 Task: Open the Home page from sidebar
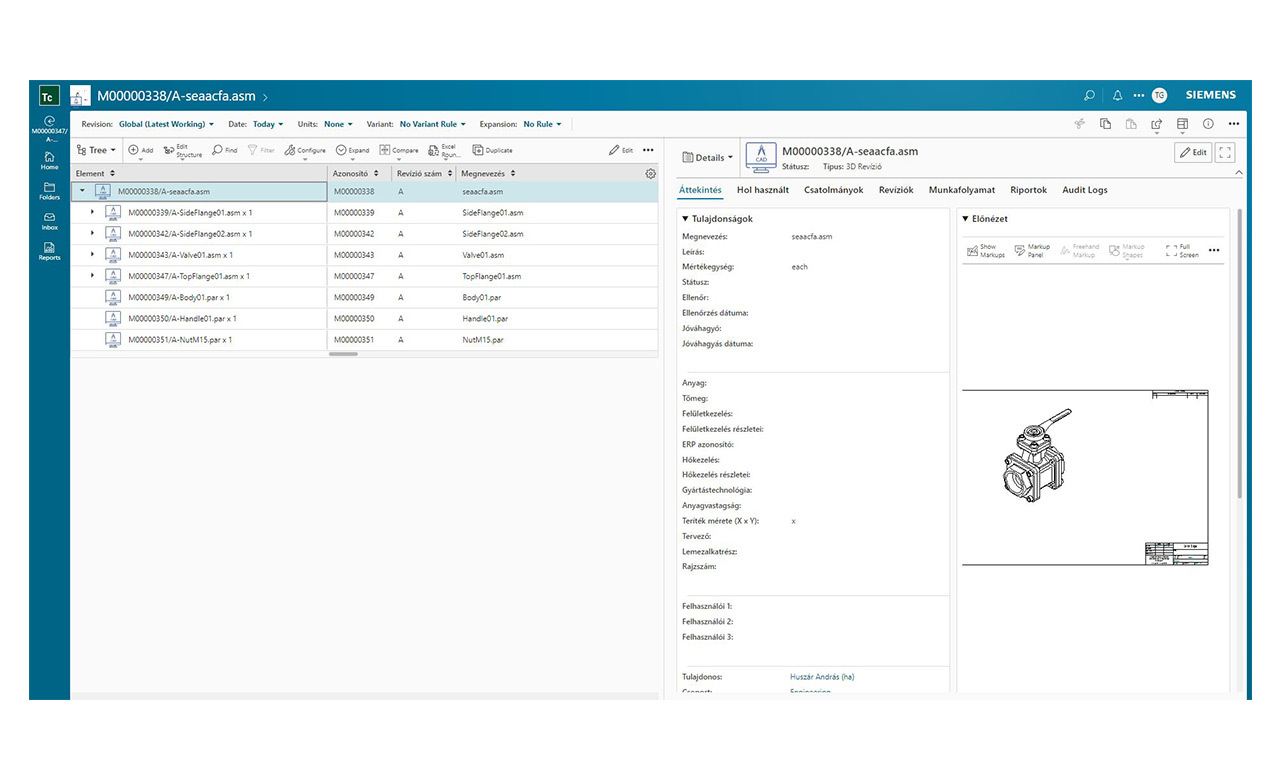click(x=49, y=160)
